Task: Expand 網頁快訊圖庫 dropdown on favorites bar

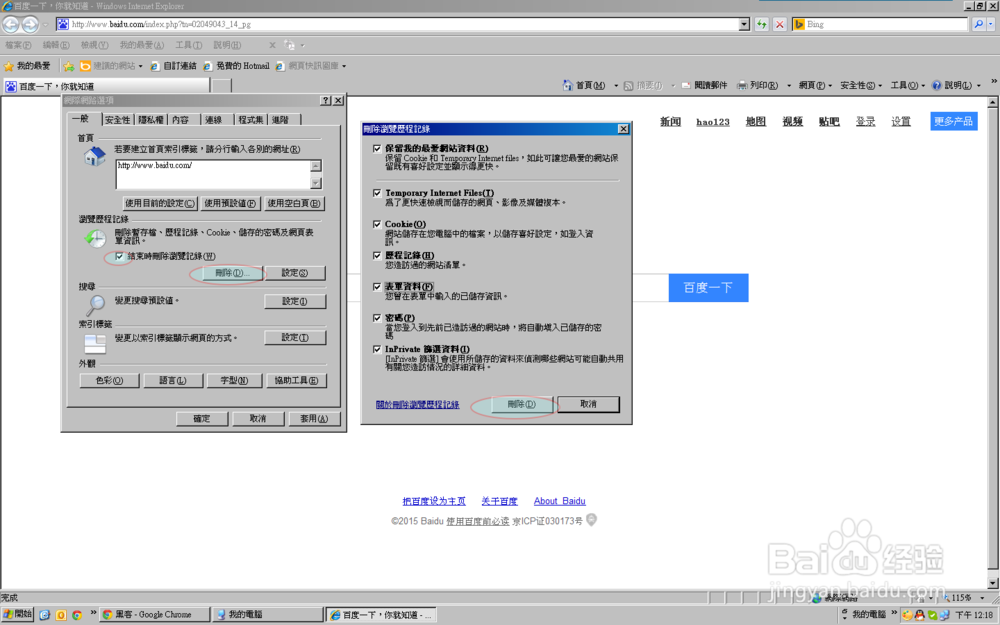Action: [x=344, y=66]
